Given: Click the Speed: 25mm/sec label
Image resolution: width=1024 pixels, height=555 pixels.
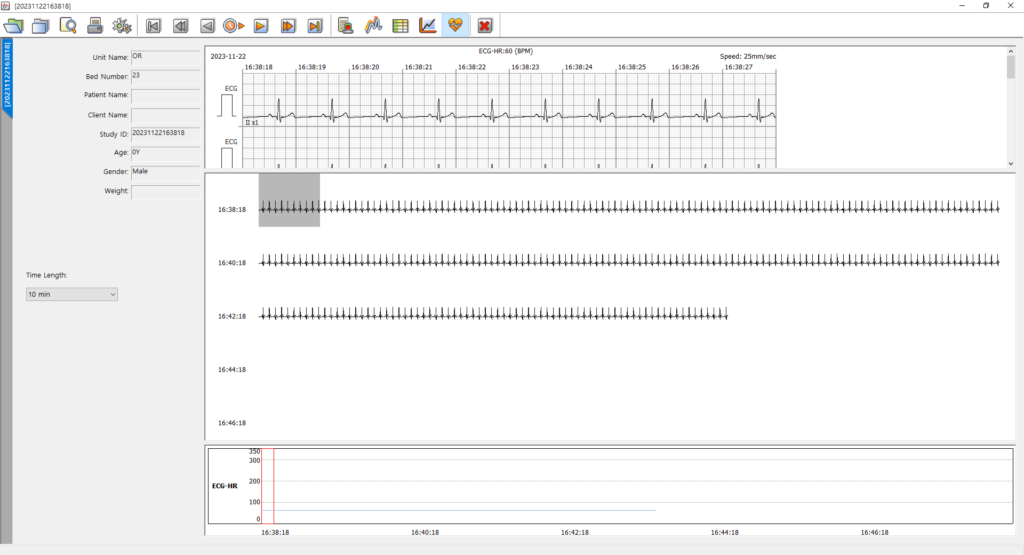Looking at the screenshot, I should [x=748, y=56].
